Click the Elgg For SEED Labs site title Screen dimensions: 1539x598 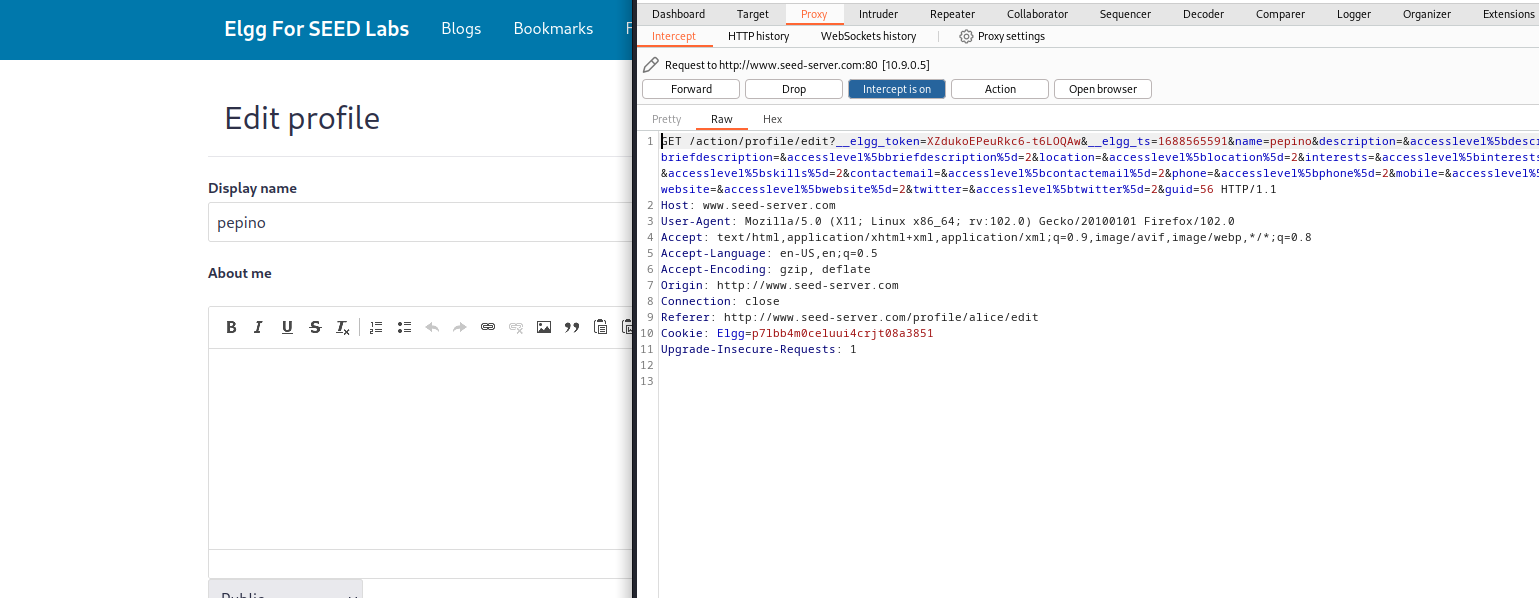pyautogui.click(x=316, y=29)
